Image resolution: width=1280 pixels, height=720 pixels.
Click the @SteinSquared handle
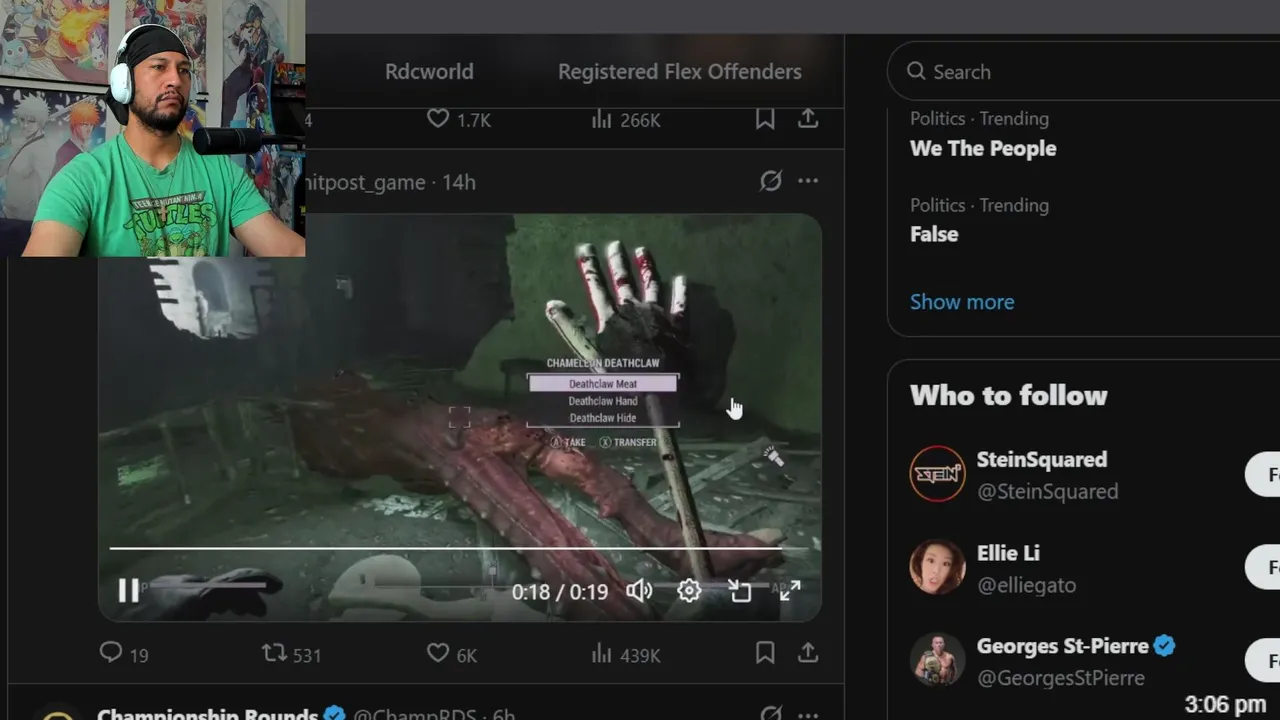1047,491
